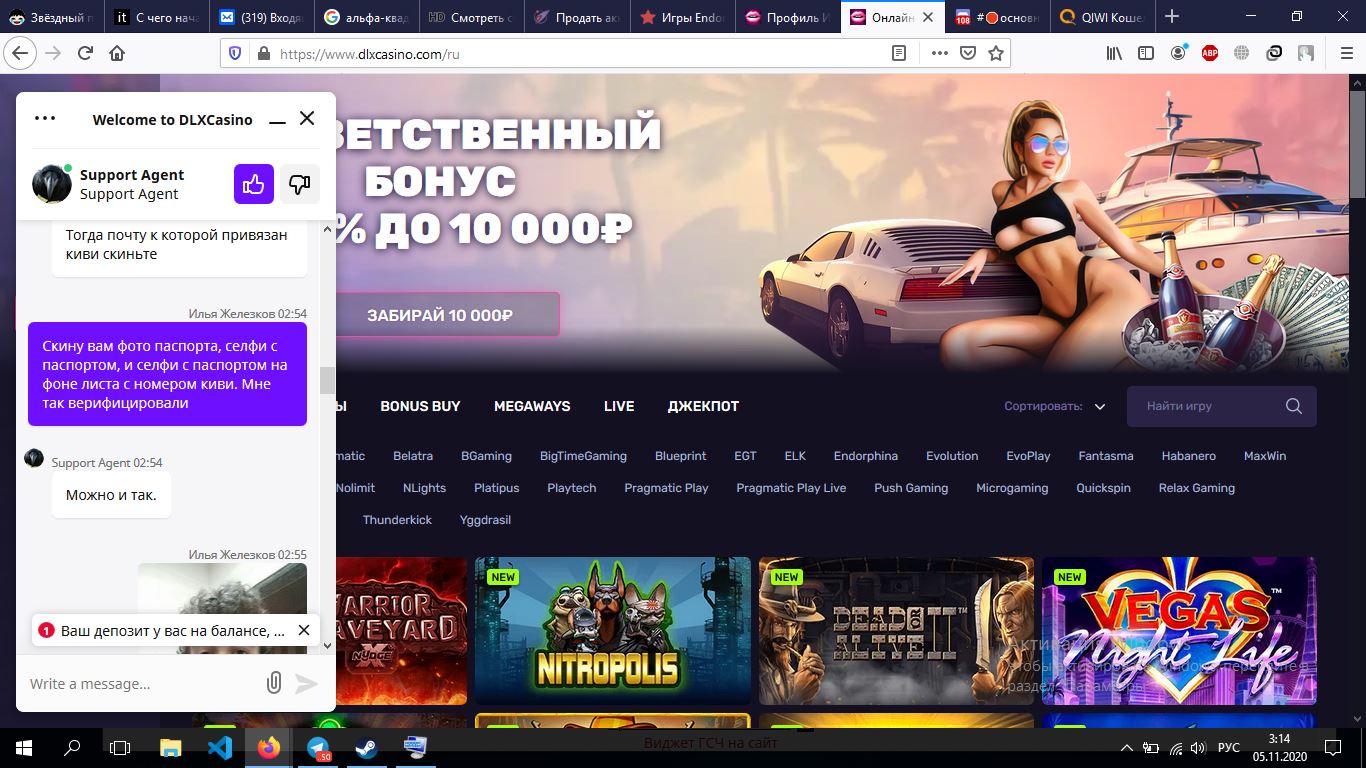Screen dimensions: 1366x768
Task: Switch the РУС input language
Action: (x=1228, y=748)
